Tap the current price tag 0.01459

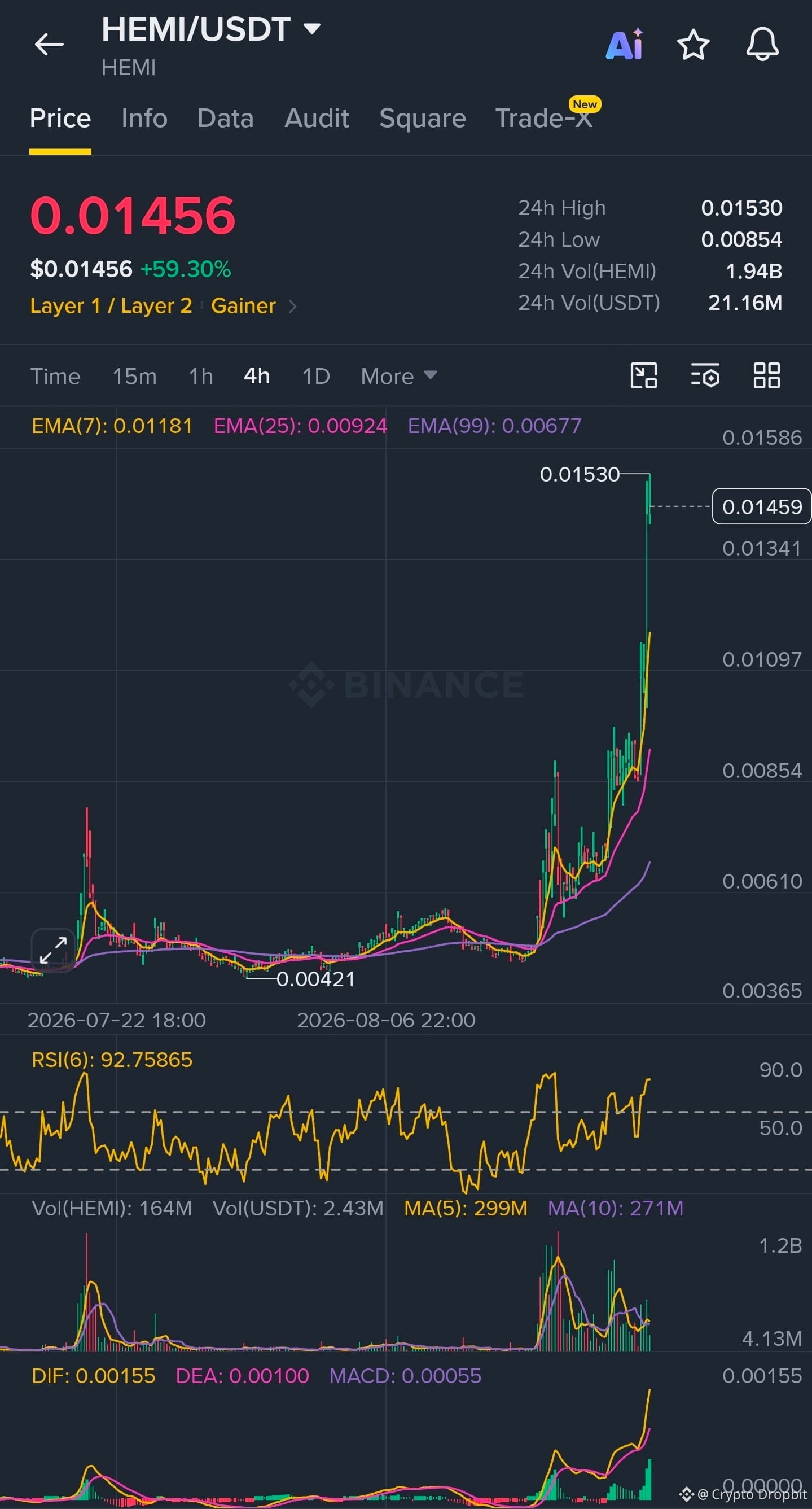click(x=762, y=507)
